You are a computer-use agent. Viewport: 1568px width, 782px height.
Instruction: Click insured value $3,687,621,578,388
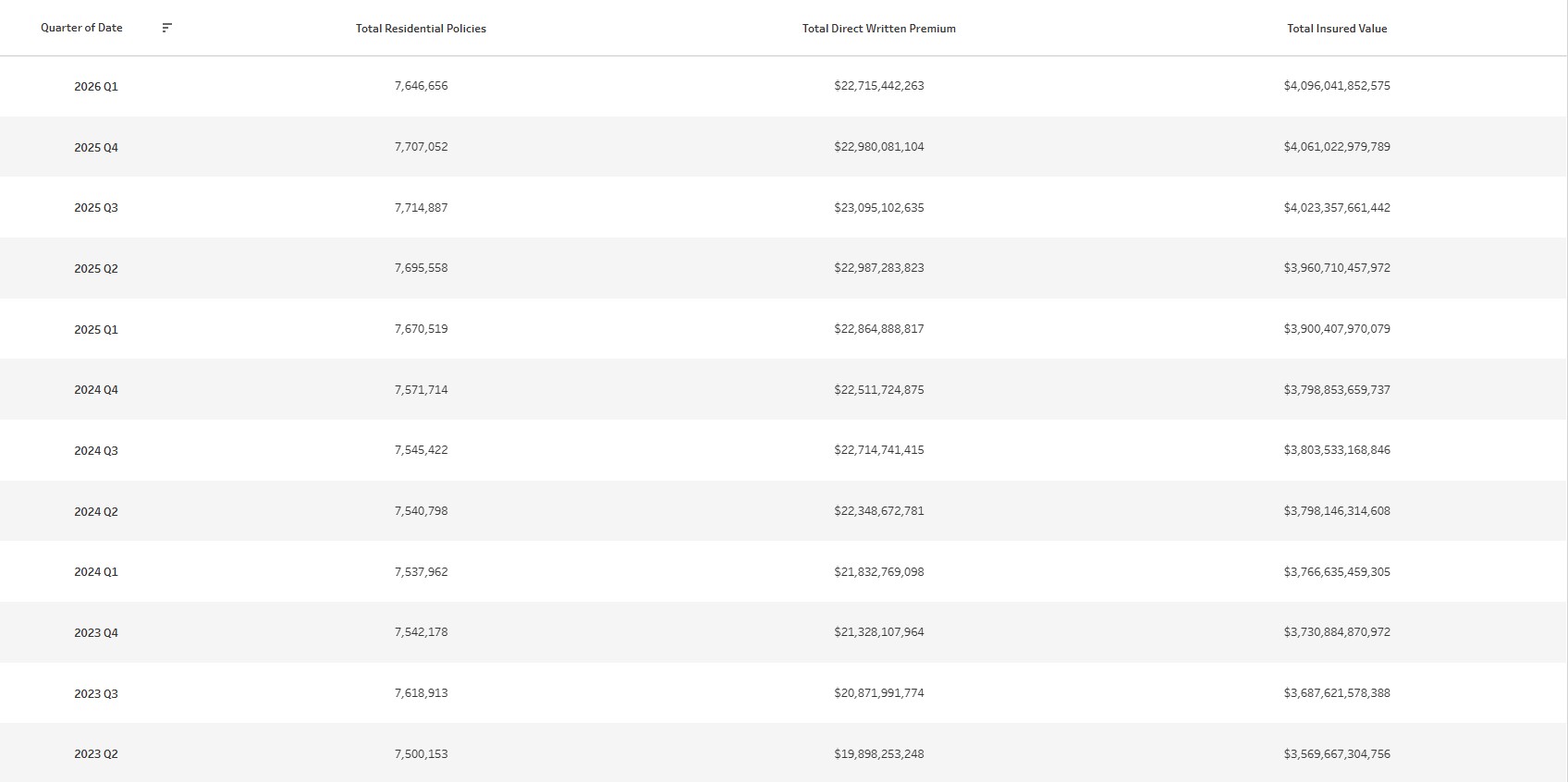[x=1337, y=693]
